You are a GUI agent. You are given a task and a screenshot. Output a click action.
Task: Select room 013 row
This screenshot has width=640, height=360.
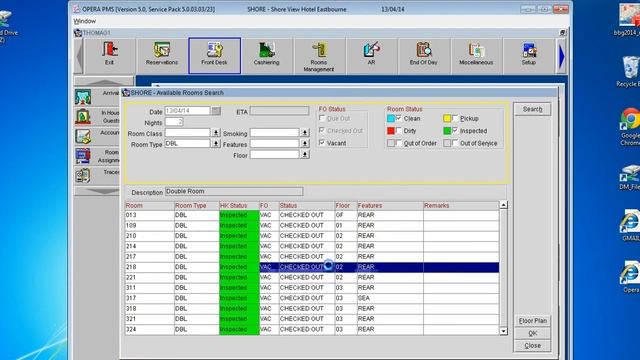tap(312, 215)
